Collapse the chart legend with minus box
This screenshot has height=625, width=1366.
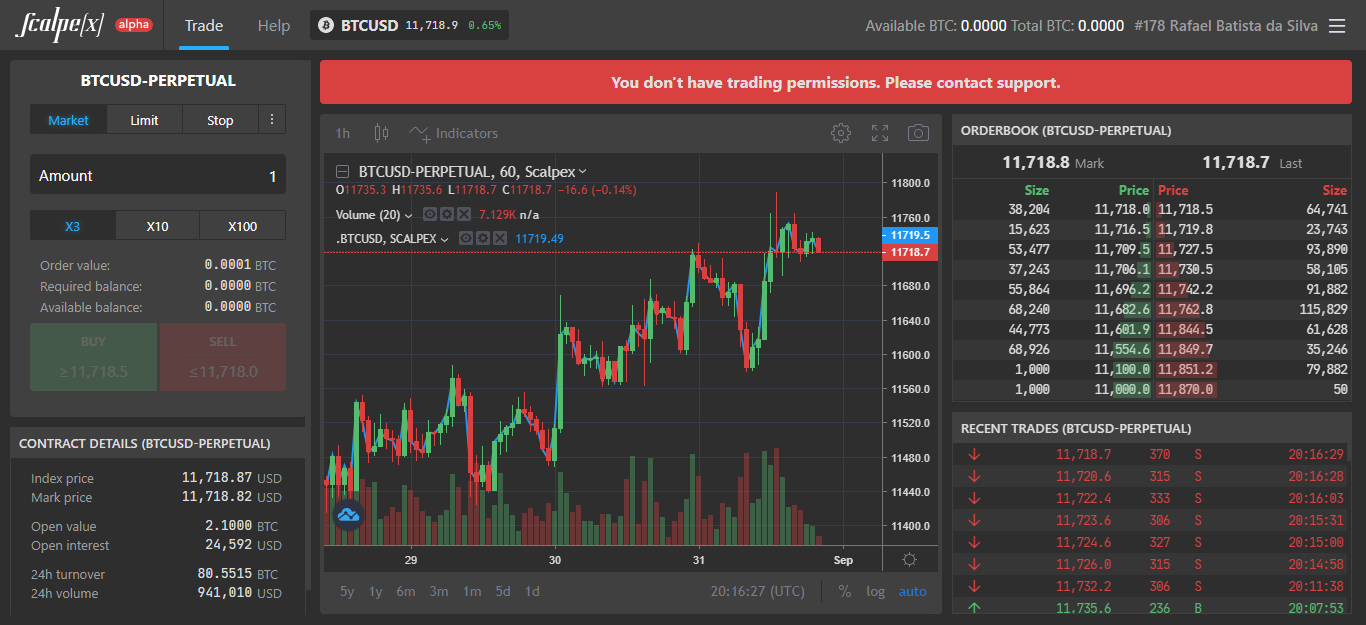342,171
